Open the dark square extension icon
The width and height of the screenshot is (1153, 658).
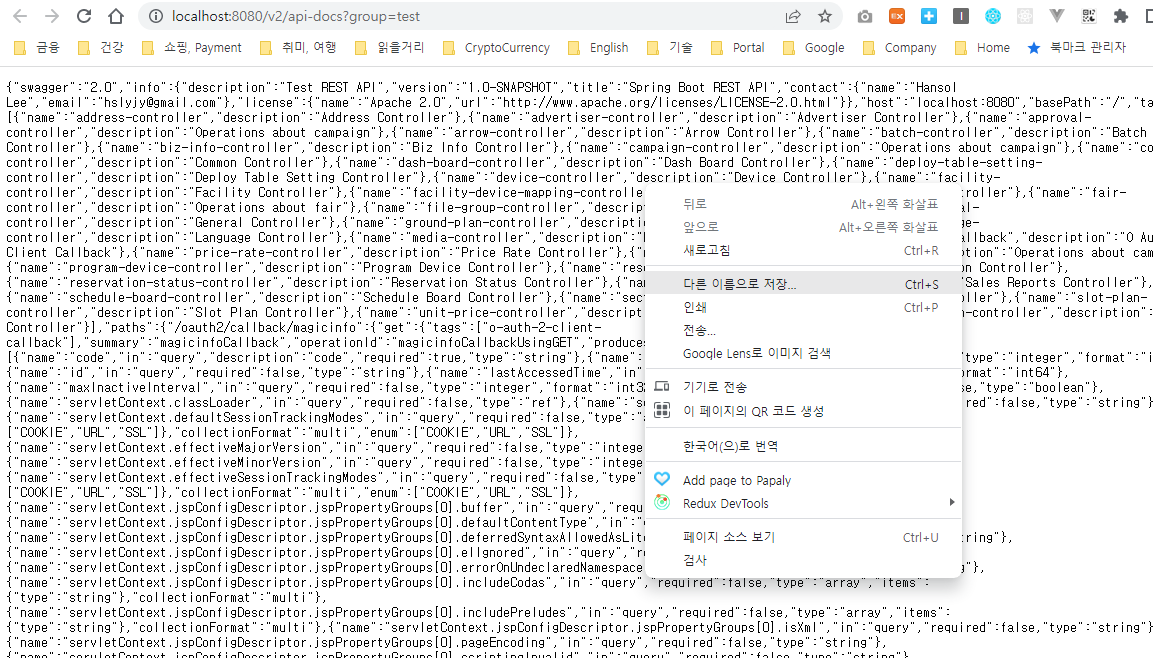pos(960,16)
